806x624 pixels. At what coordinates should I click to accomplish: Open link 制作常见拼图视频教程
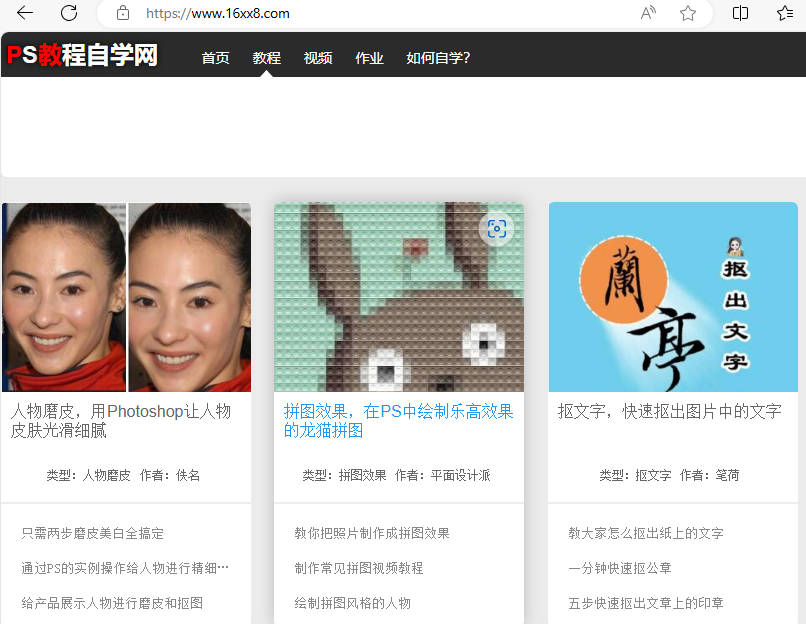tap(359, 568)
